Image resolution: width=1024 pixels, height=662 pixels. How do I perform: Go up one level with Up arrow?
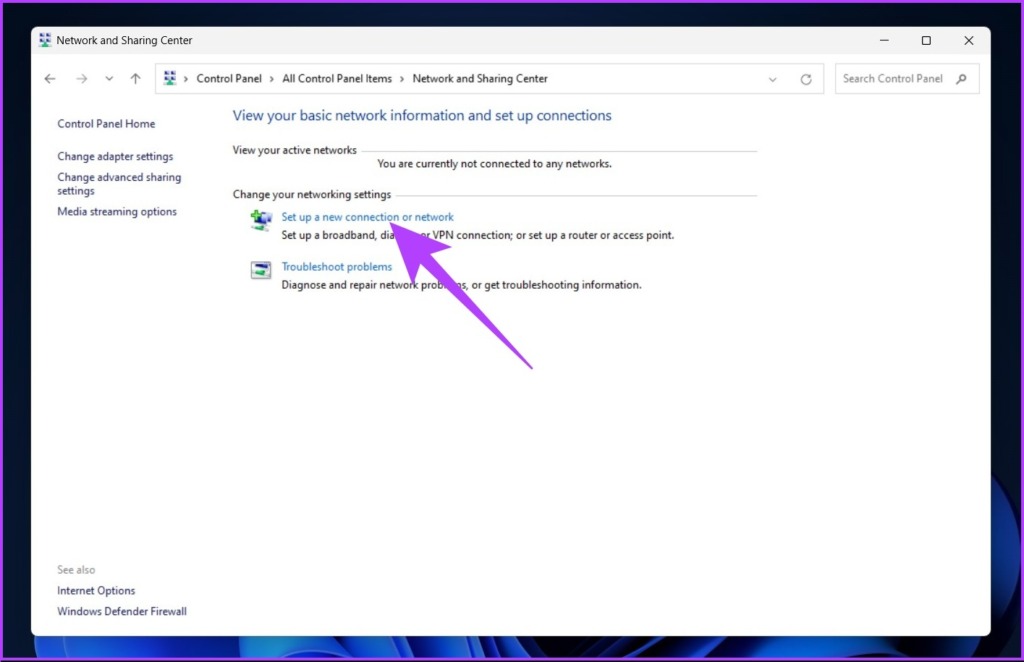(x=136, y=79)
